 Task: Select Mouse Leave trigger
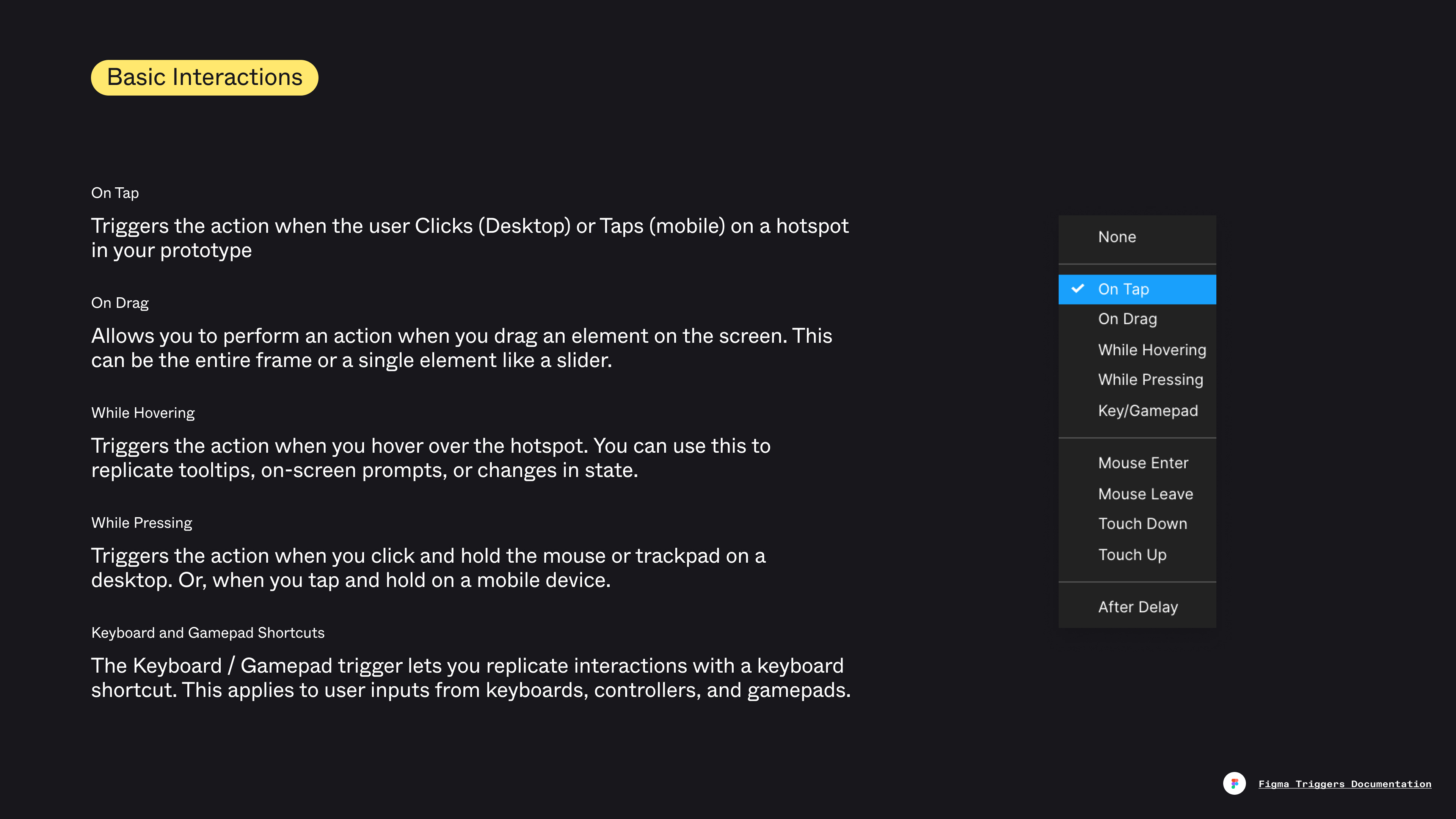1145,494
